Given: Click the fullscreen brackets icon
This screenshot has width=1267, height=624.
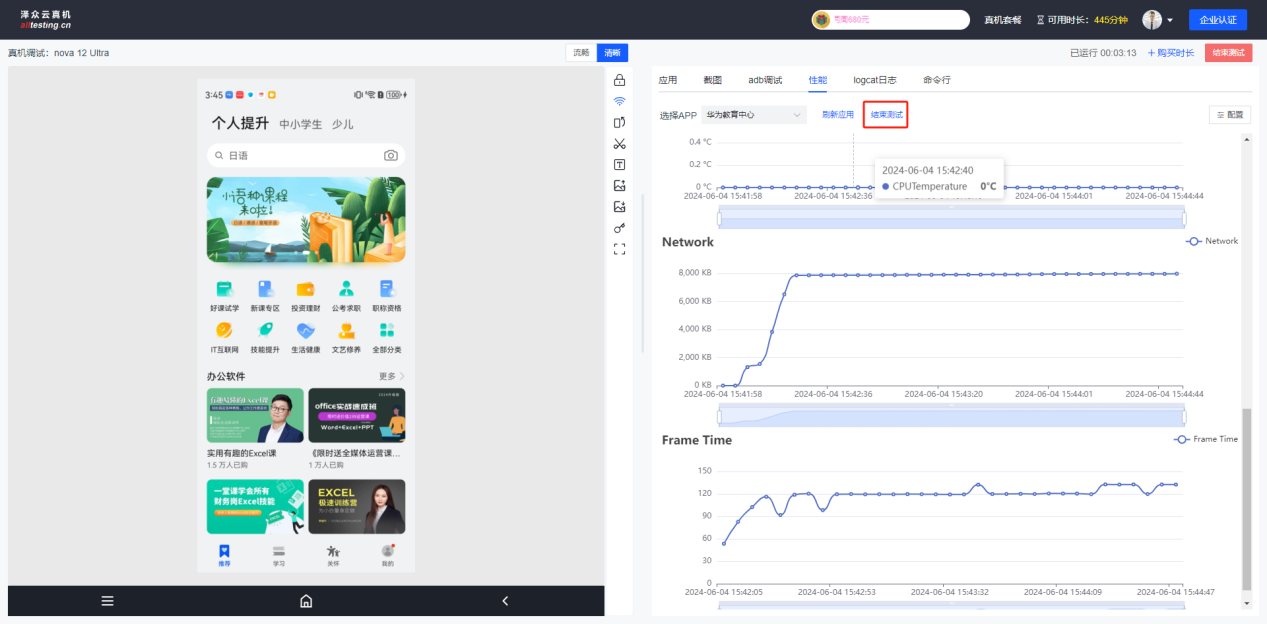Looking at the screenshot, I should point(619,248).
